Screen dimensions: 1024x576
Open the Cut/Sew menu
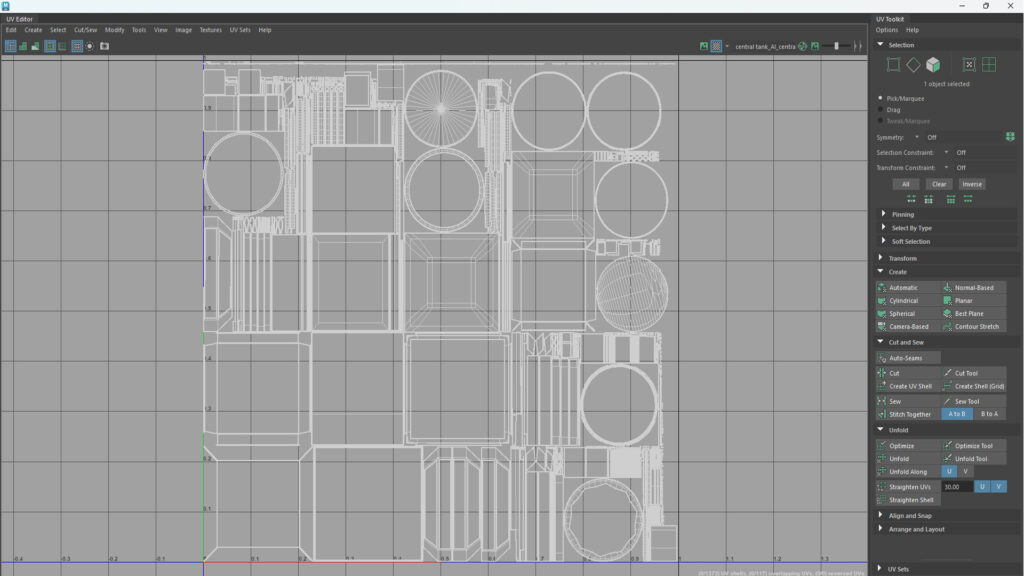85,30
